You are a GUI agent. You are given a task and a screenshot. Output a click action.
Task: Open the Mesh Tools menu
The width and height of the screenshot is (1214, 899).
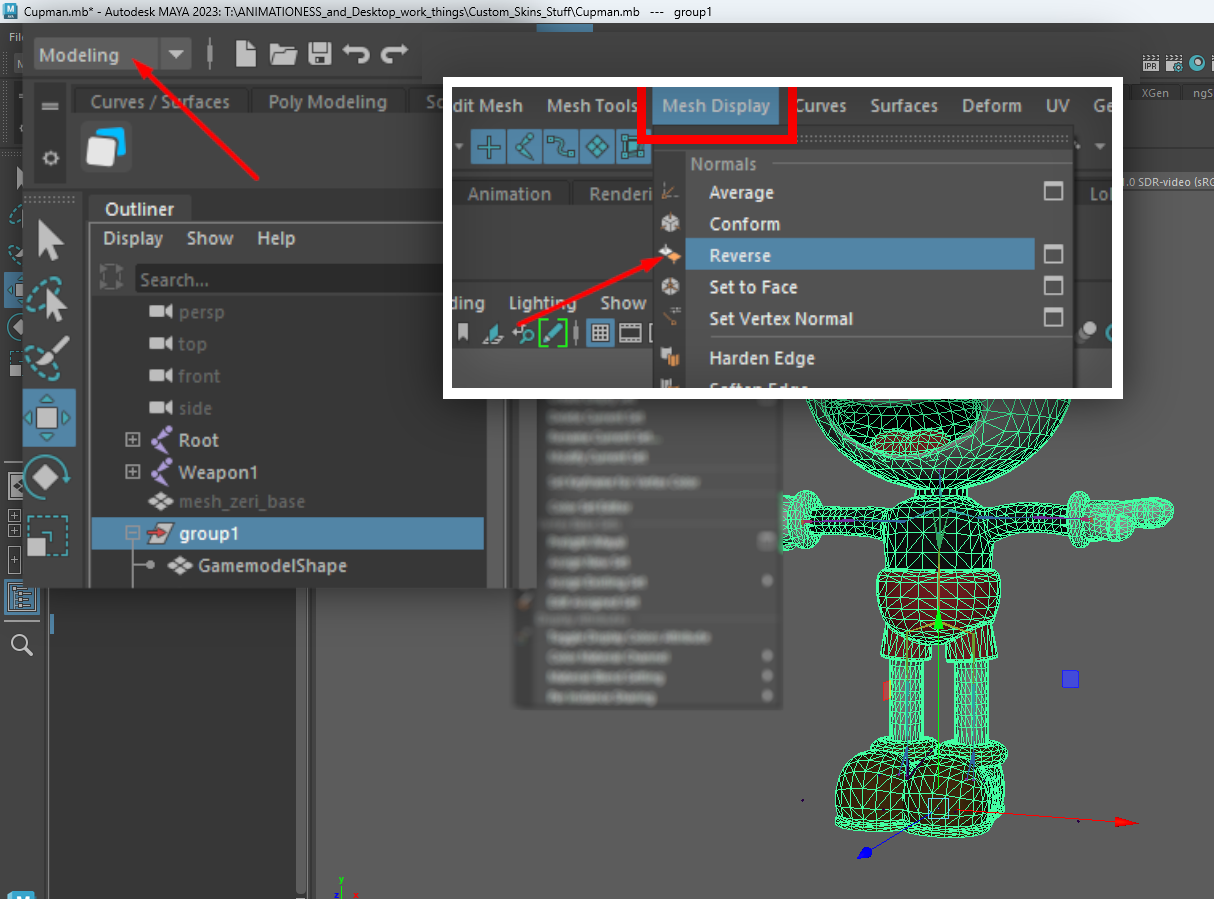point(592,106)
